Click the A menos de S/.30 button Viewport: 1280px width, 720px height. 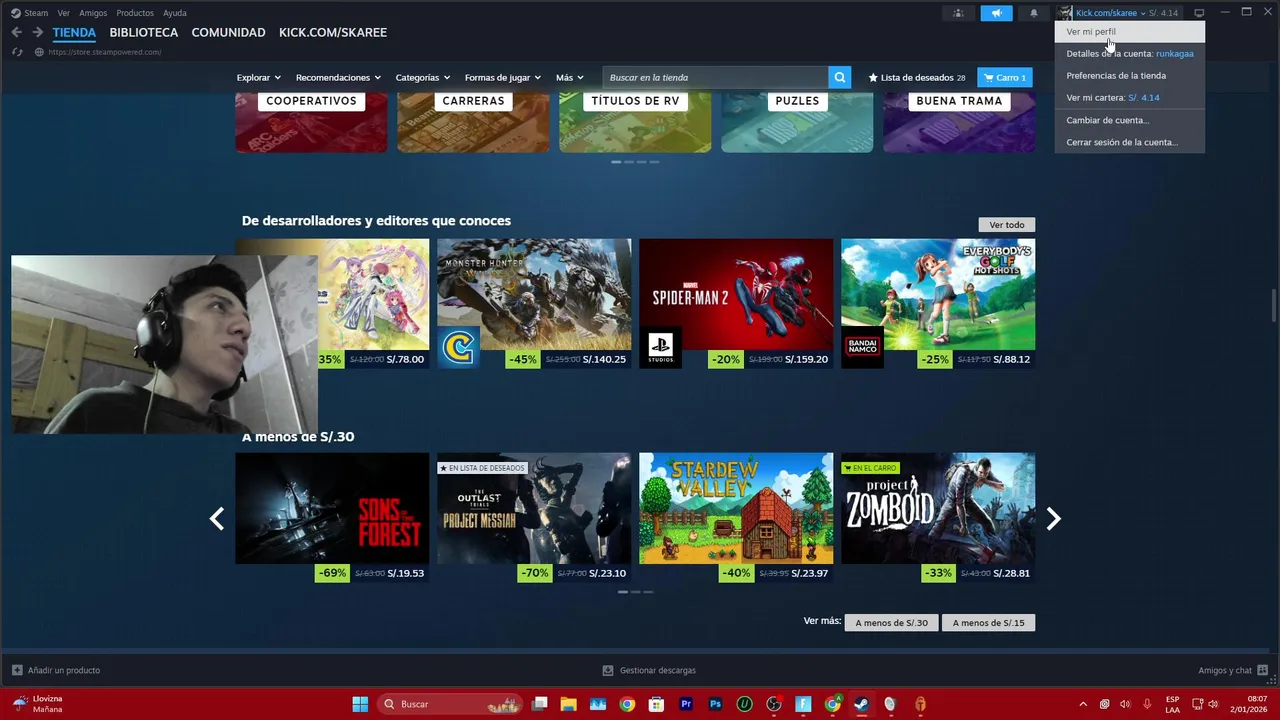(891, 622)
